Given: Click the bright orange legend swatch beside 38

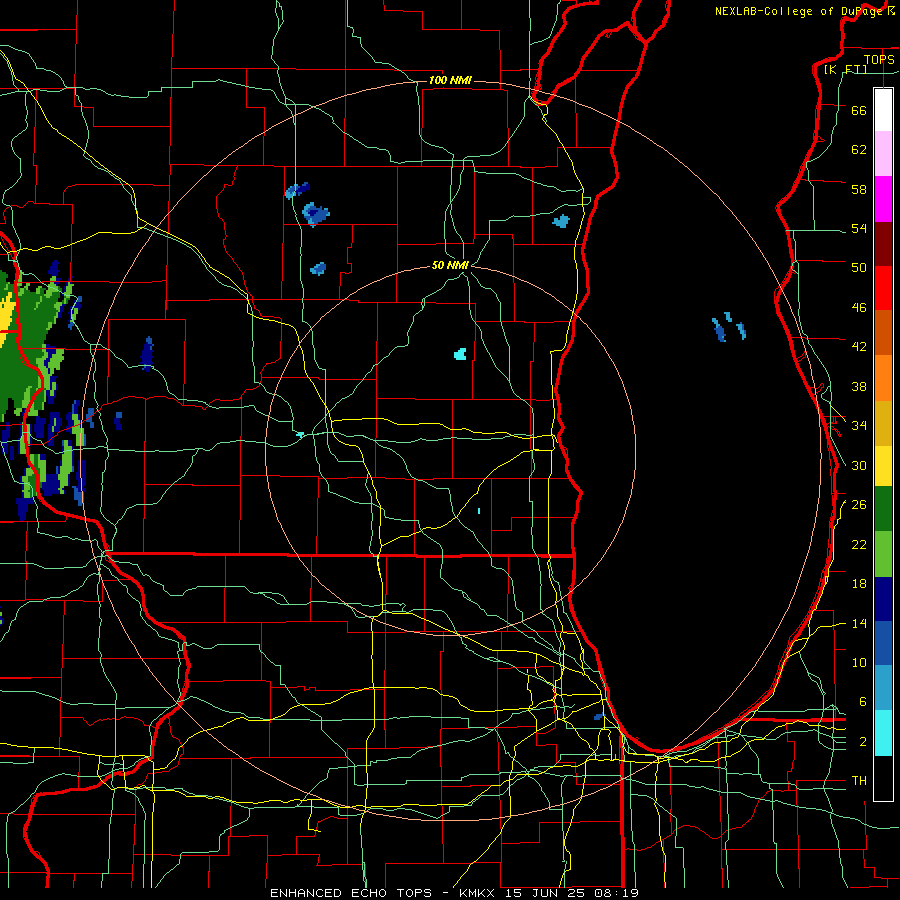Looking at the screenshot, I should click(x=883, y=378).
